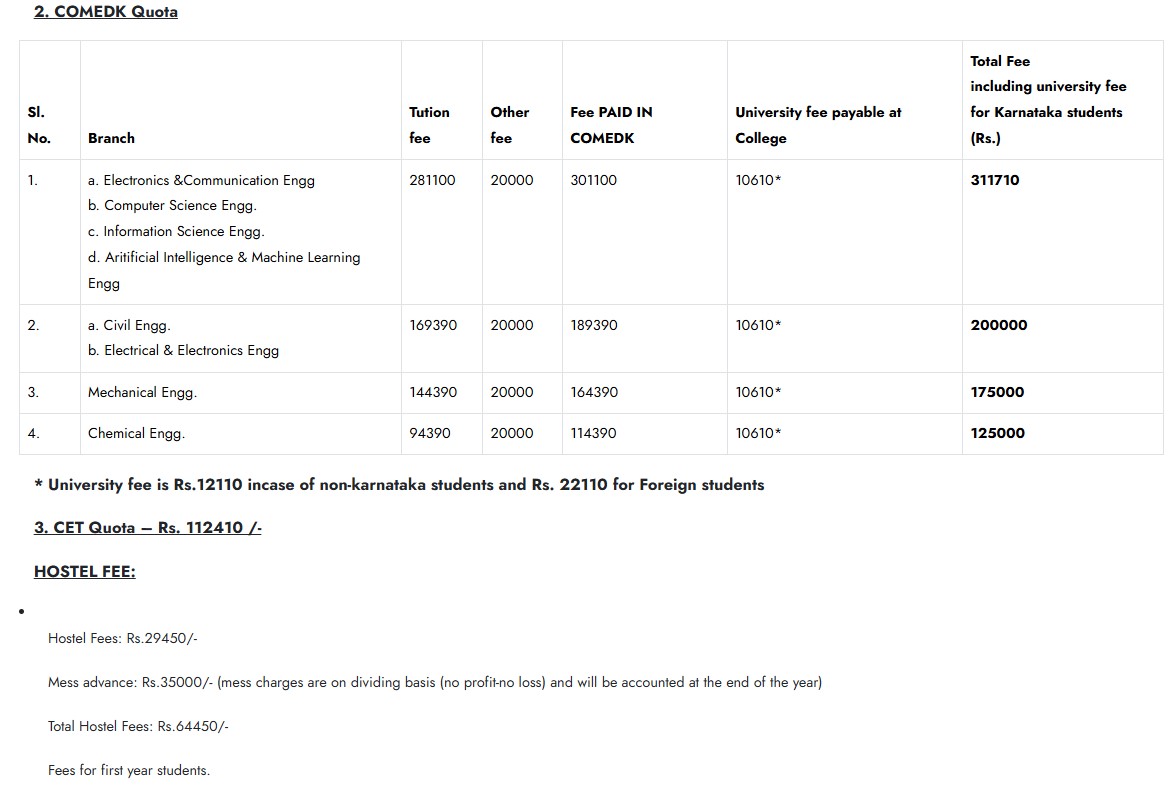
Task: Select the "Fee PAID IN COMEDK" column header
Action: [611, 125]
